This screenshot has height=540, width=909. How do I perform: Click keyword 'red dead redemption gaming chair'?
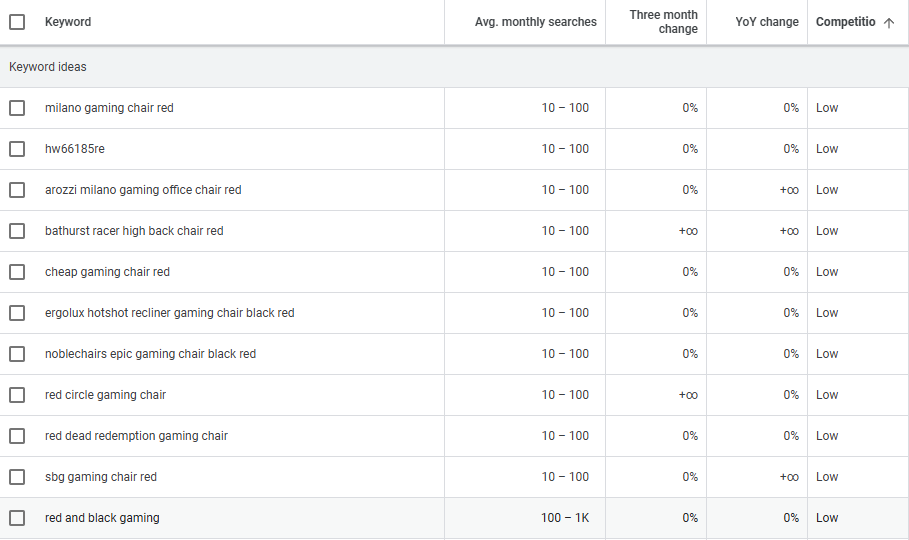136,436
